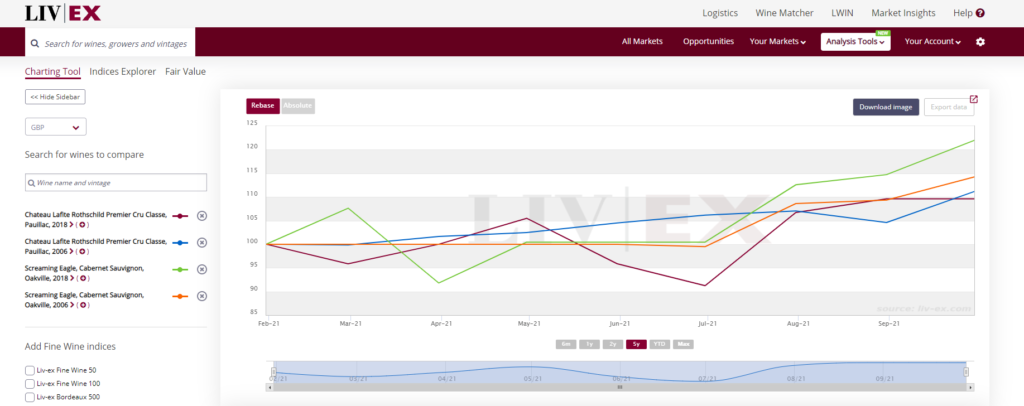The width and height of the screenshot is (1024, 406).
Task: Remove Screaming Eagle 2006 from chart
Action: point(202,296)
